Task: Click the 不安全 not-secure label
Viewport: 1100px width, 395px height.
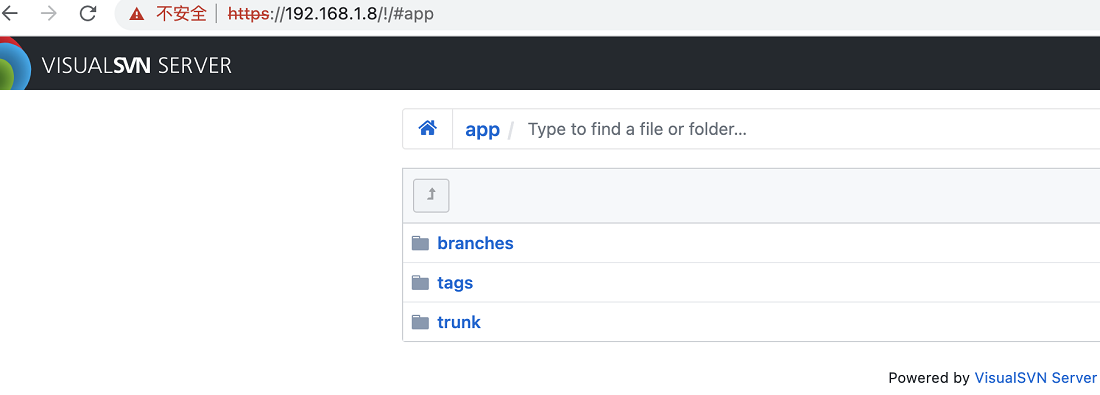Action: tap(181, 14)
